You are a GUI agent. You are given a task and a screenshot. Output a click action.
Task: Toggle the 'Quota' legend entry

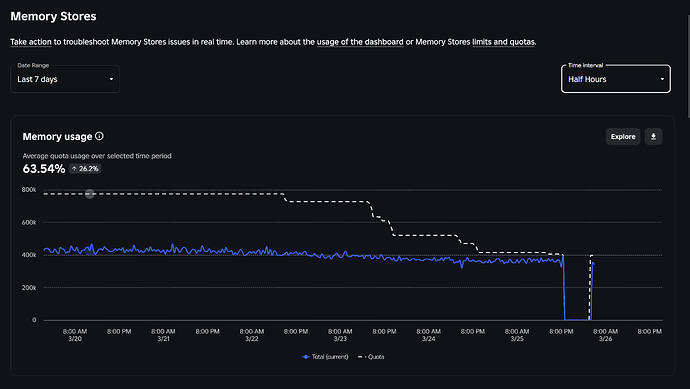(371, 357)
